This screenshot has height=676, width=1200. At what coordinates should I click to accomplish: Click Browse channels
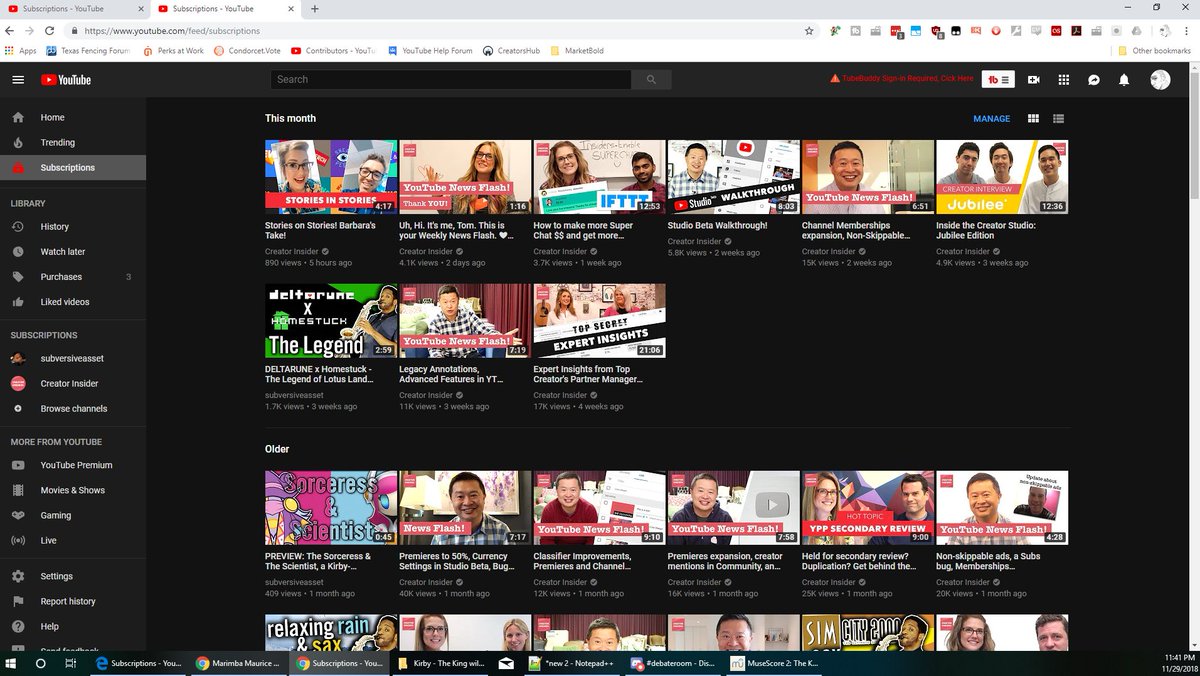(x=73, y=409)
